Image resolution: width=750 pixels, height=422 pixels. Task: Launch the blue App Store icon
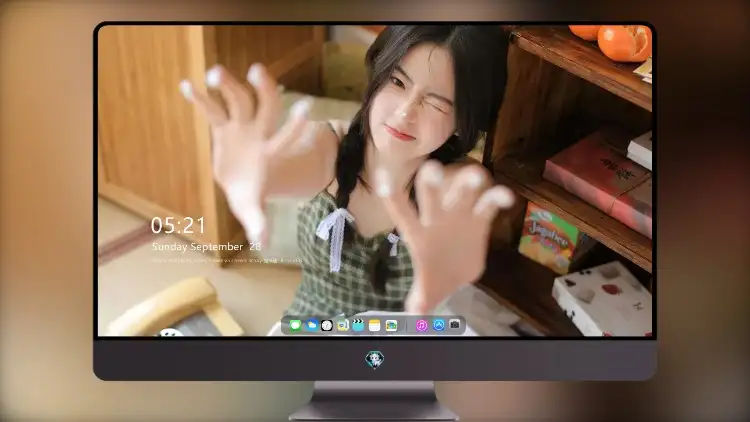(x=439, y=325)
